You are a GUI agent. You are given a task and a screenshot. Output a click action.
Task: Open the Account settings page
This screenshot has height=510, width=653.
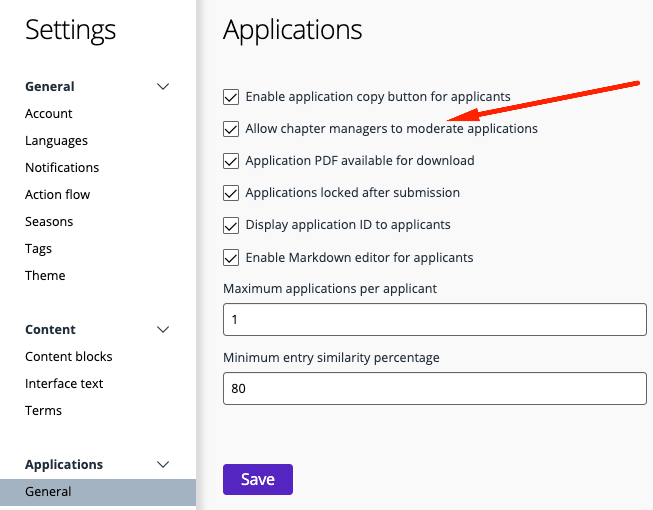(49, 114)
